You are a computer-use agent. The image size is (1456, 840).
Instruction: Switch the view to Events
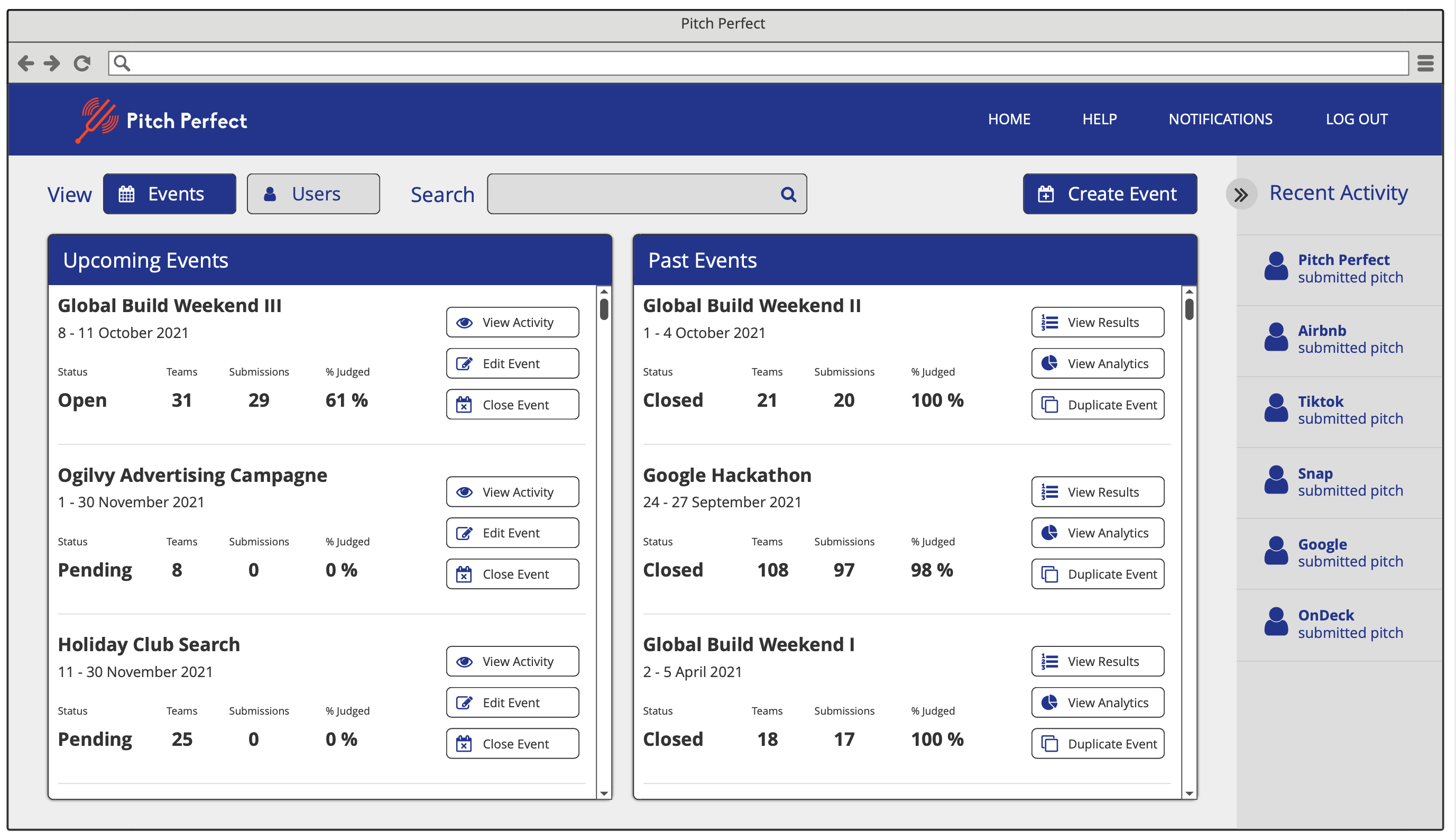170,195
